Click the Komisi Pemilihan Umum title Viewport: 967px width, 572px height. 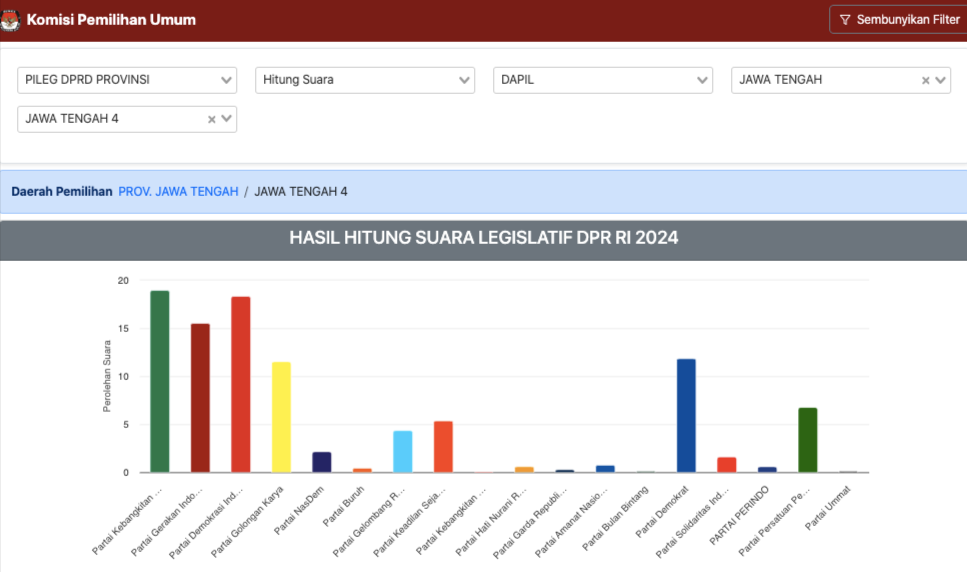tap(111, 20)
